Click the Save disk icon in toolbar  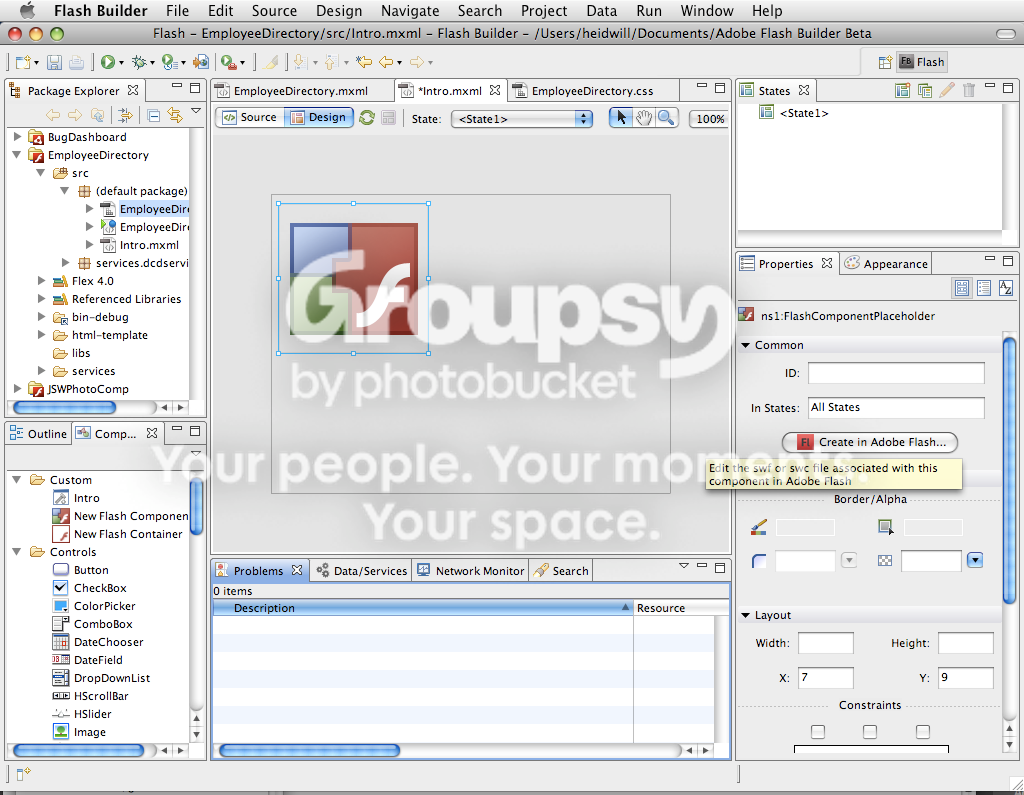(54, 62)
